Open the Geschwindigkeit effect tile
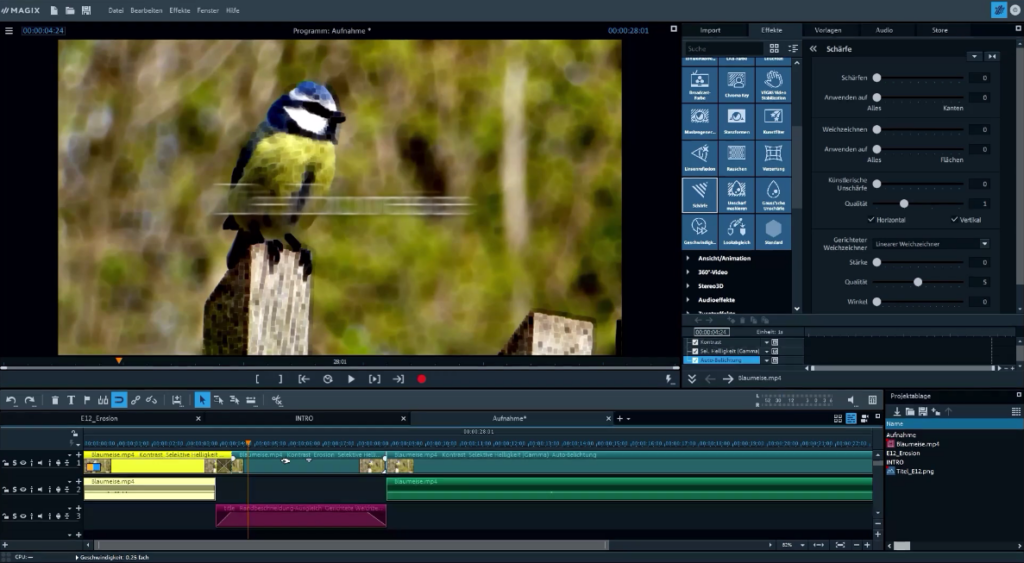This screenshot has height=563, width=1024. click(699, 231)
